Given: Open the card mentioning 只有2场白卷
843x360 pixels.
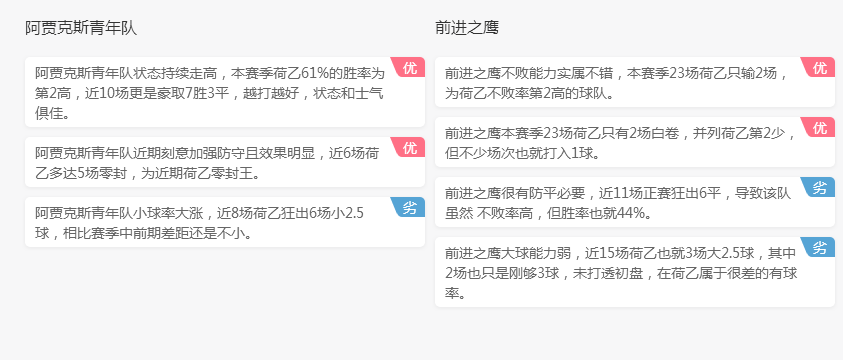Looking at the screenshot, I should (635, 142).
